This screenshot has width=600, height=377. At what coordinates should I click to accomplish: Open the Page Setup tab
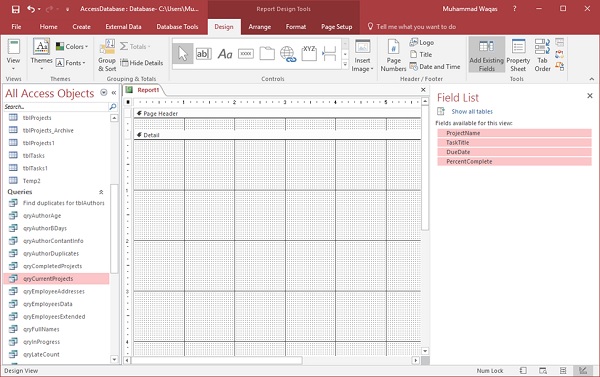coord(336,27)
